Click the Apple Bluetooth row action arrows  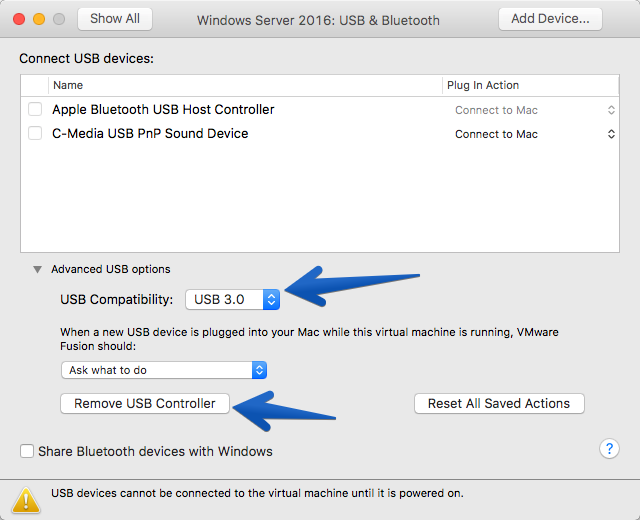611,110
